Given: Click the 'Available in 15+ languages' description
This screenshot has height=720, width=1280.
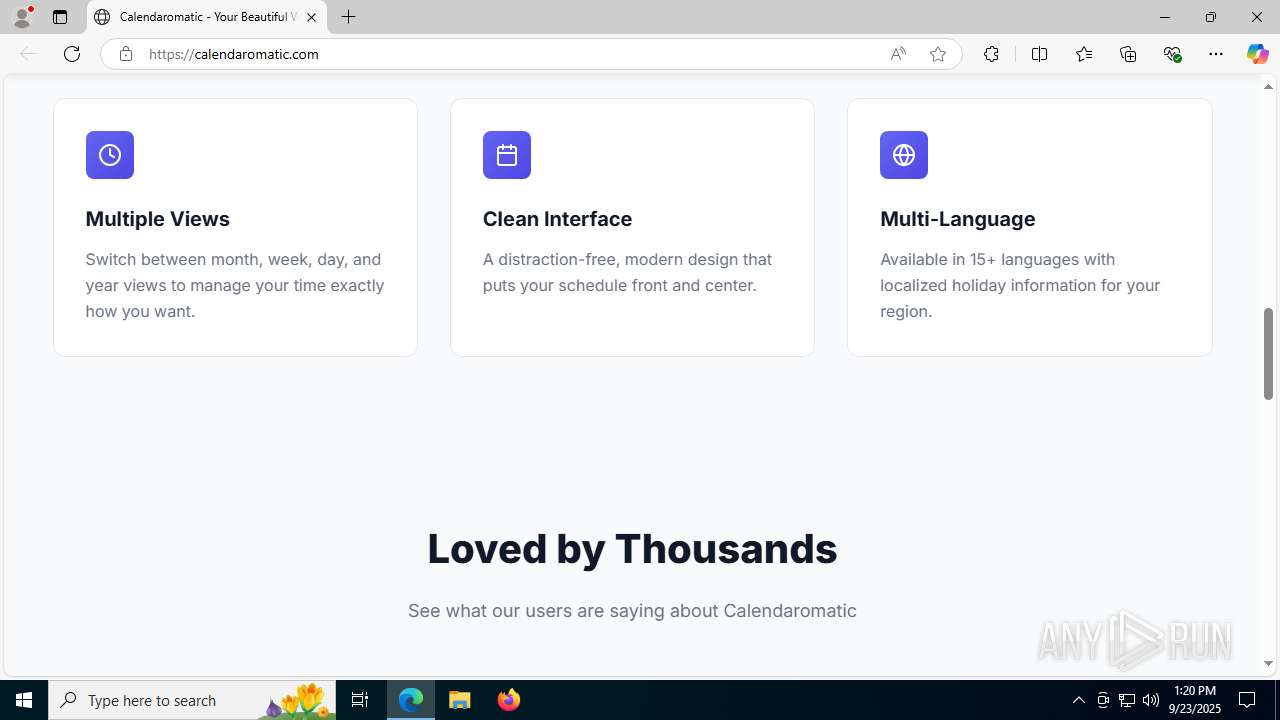Looking at the screenshot, I should 1020,285.
